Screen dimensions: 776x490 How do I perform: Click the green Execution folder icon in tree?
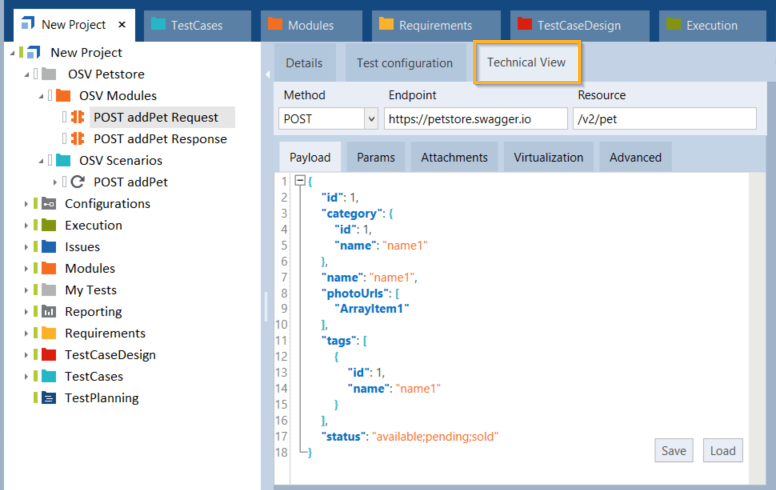[49, 226]
